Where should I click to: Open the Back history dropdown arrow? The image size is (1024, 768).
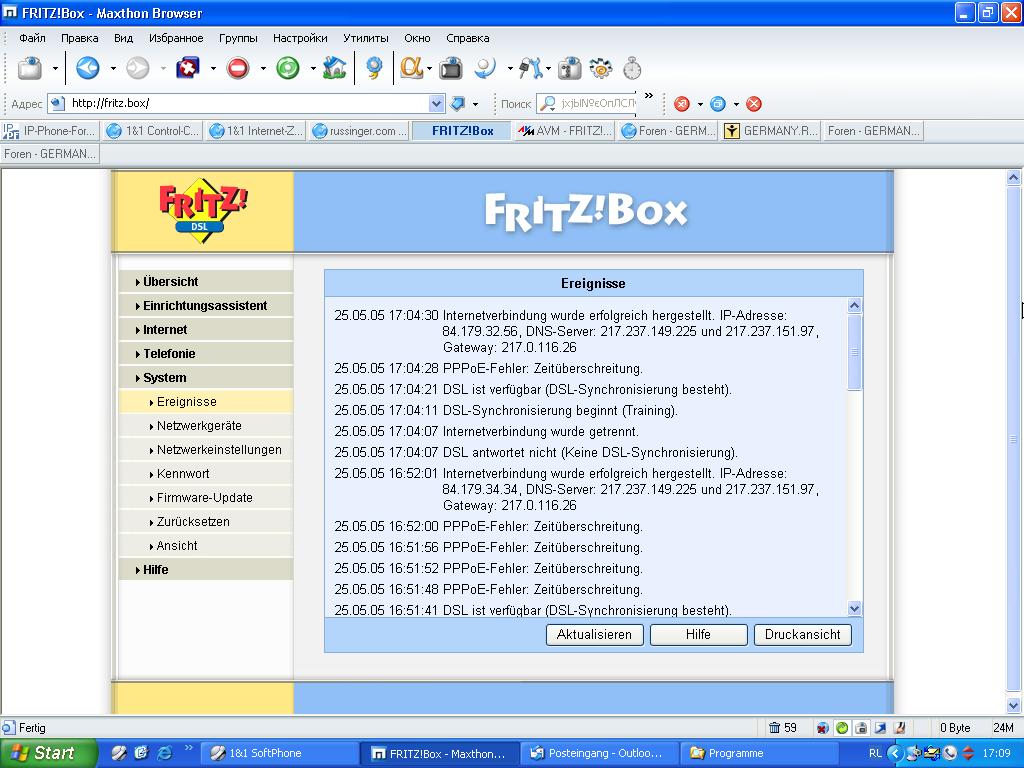113,68
